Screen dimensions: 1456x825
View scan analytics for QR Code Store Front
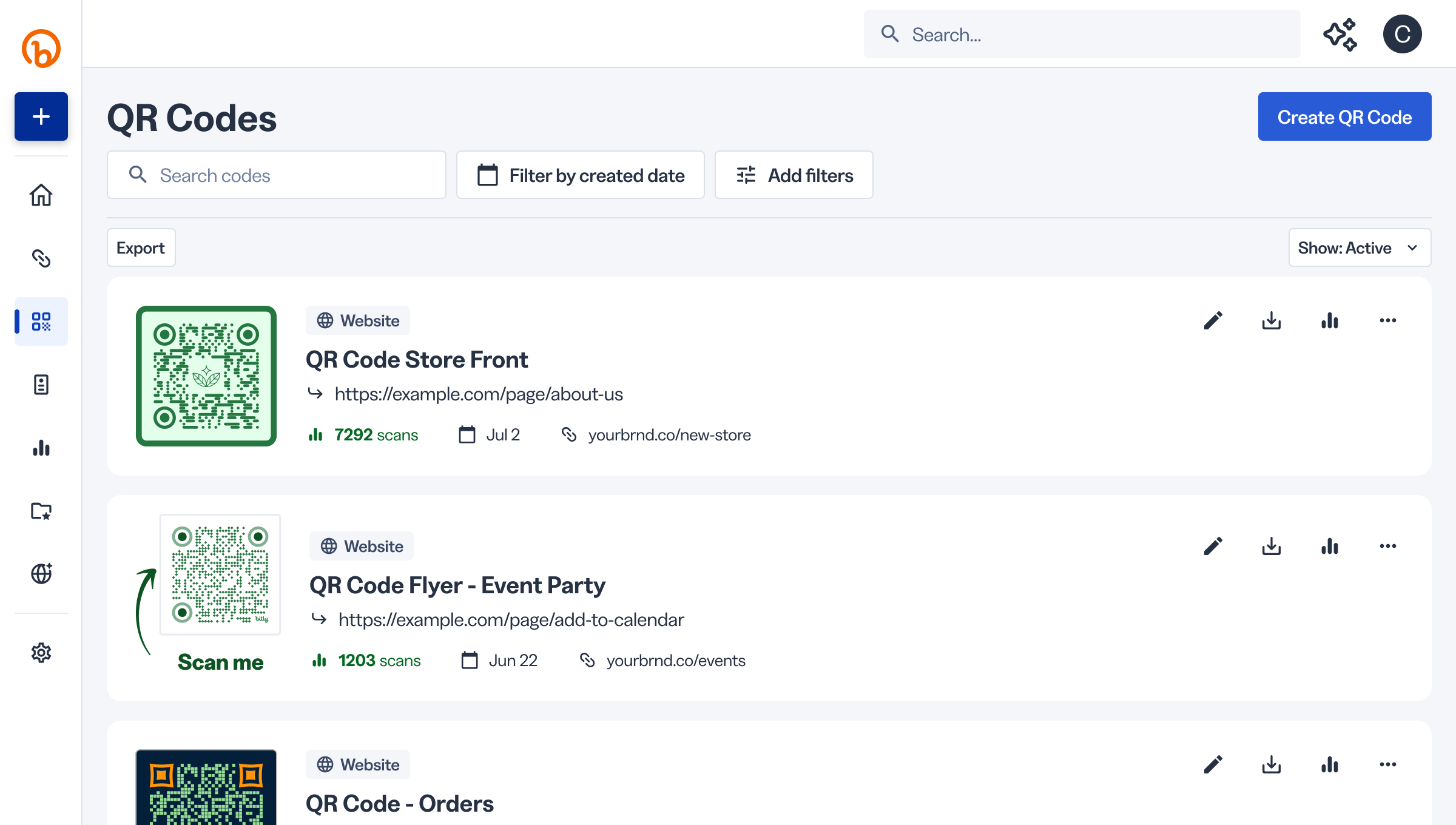(x=1329, y=320)
